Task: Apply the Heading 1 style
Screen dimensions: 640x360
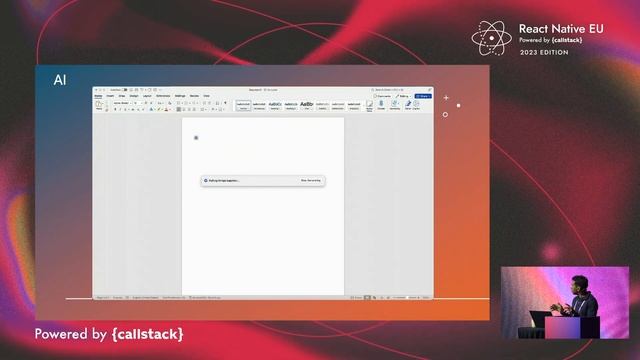Action: [275, 106]
